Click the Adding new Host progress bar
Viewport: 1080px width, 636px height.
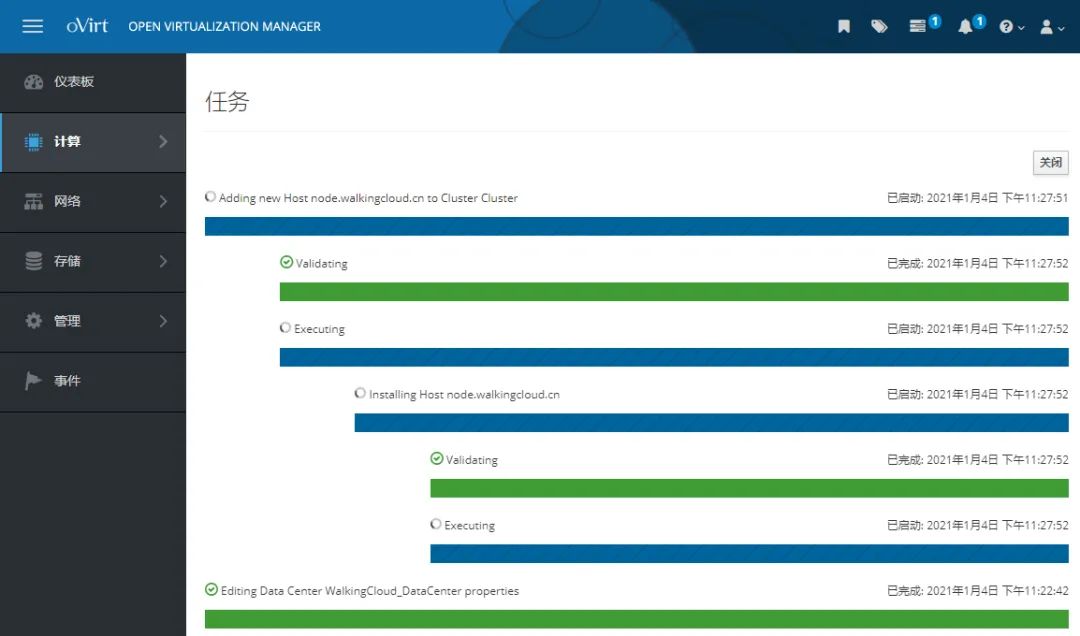[x=636, y=226]
